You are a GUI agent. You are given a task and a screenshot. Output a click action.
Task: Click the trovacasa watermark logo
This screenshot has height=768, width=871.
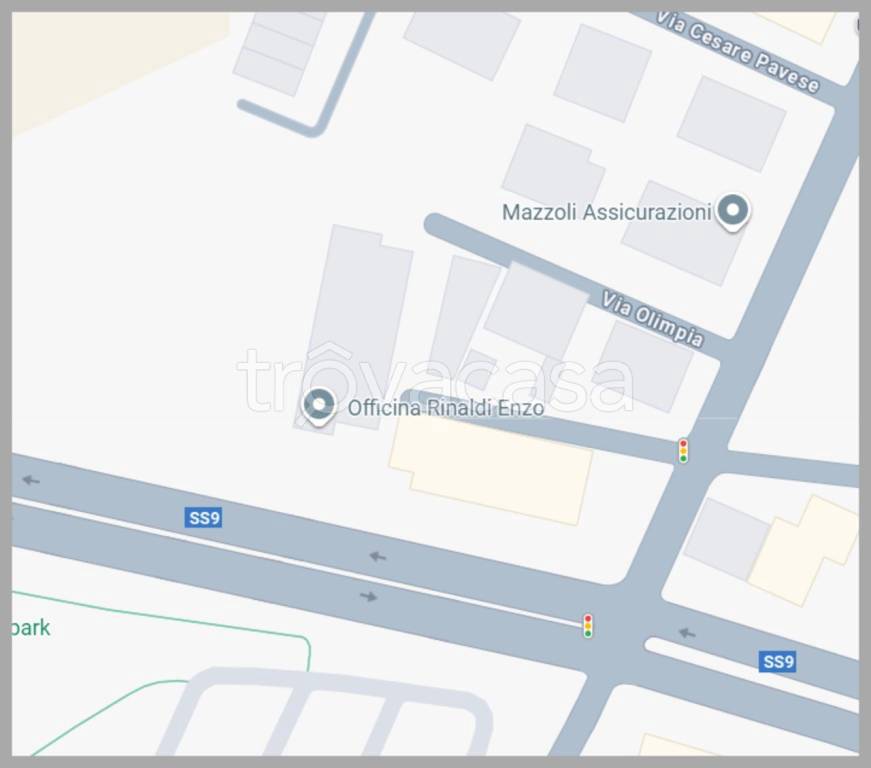click(436, 380)
